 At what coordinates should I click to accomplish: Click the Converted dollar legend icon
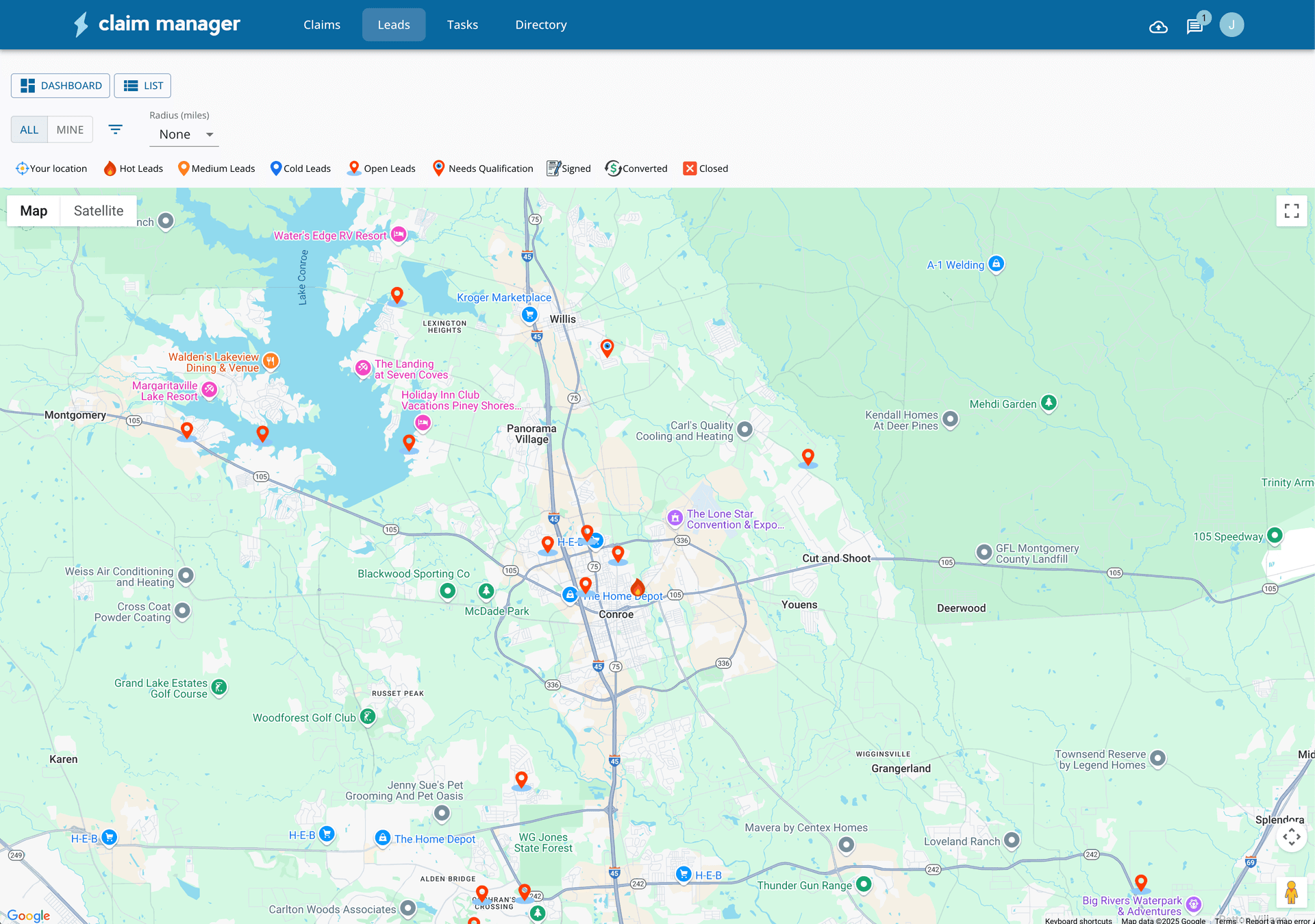pyautogui.click(x=614, y=168)
